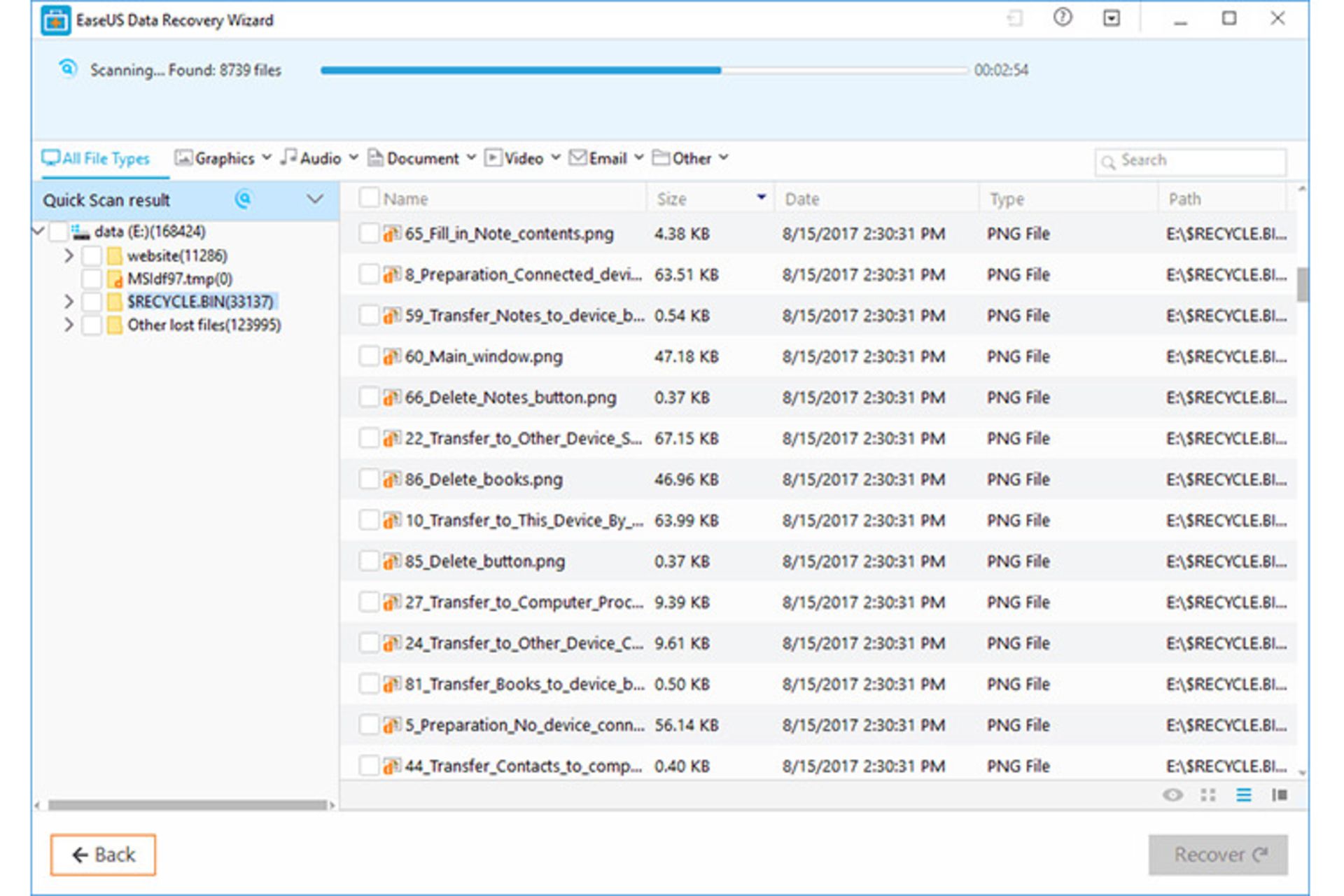The width and height of the screenshot is (1344, 896).
Task: Click the import scan status icon
Action: click(1014, 18)
